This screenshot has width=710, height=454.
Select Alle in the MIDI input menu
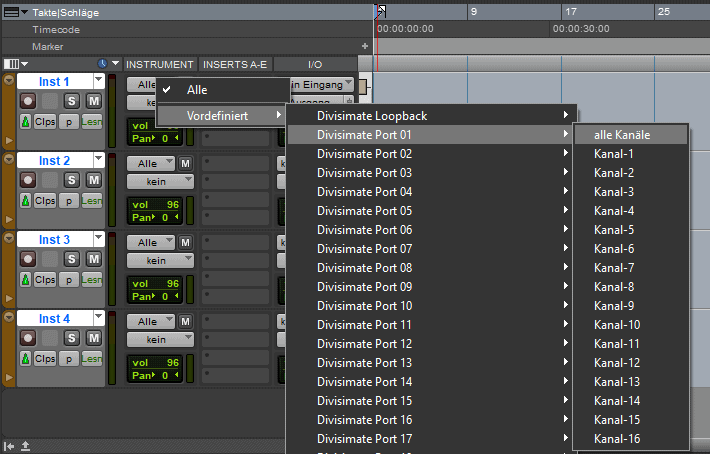point(223,90)
